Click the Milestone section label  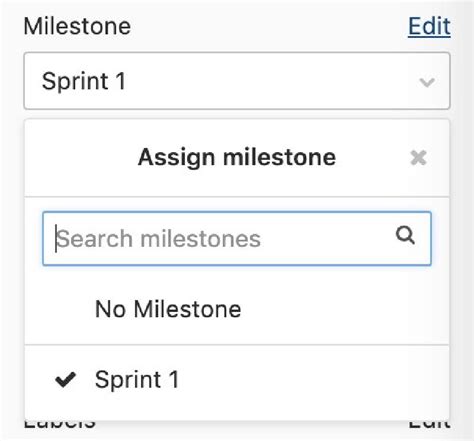pyautogui.click(x=77, y=26)
